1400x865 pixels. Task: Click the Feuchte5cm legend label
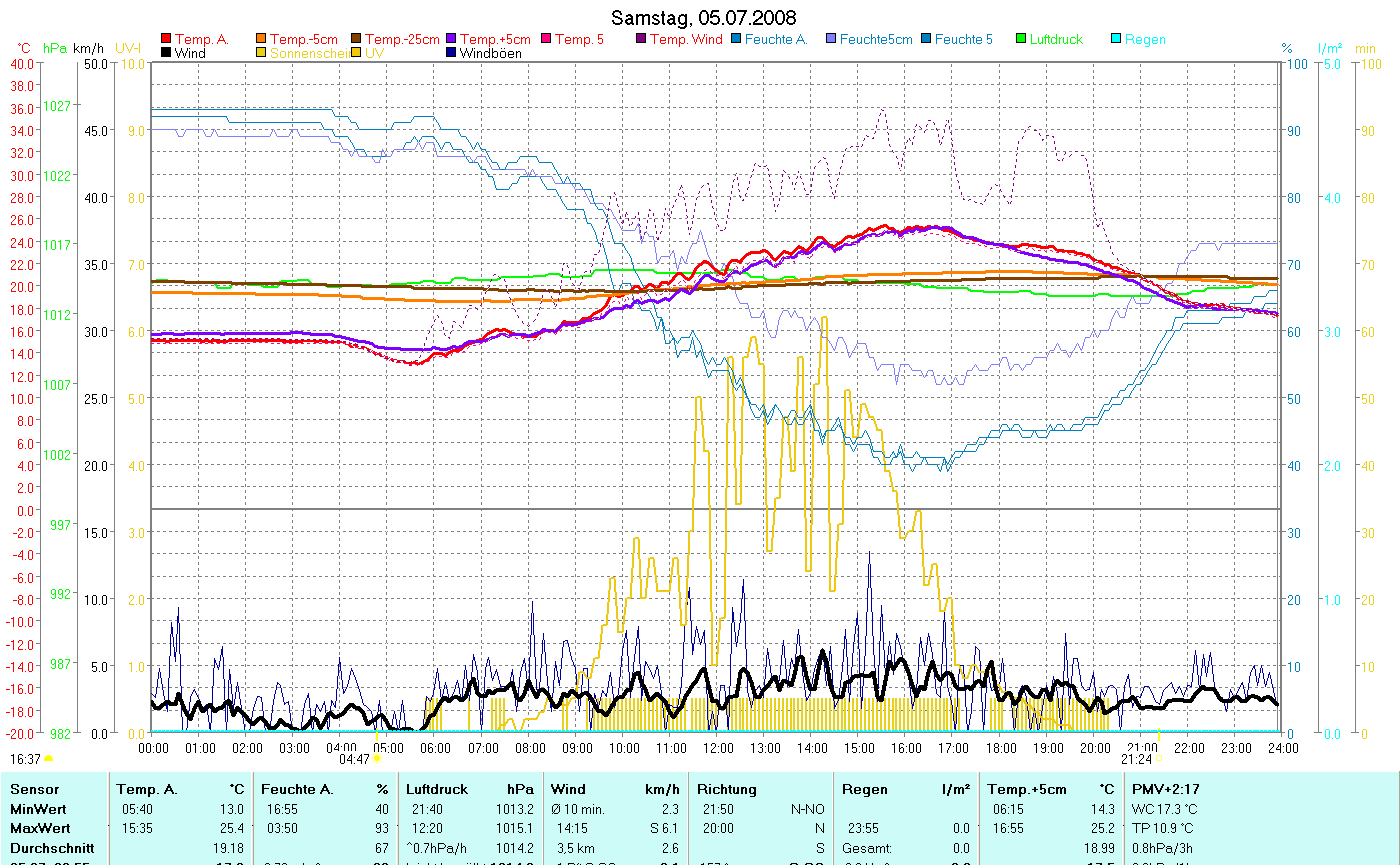tap(875, 40)
